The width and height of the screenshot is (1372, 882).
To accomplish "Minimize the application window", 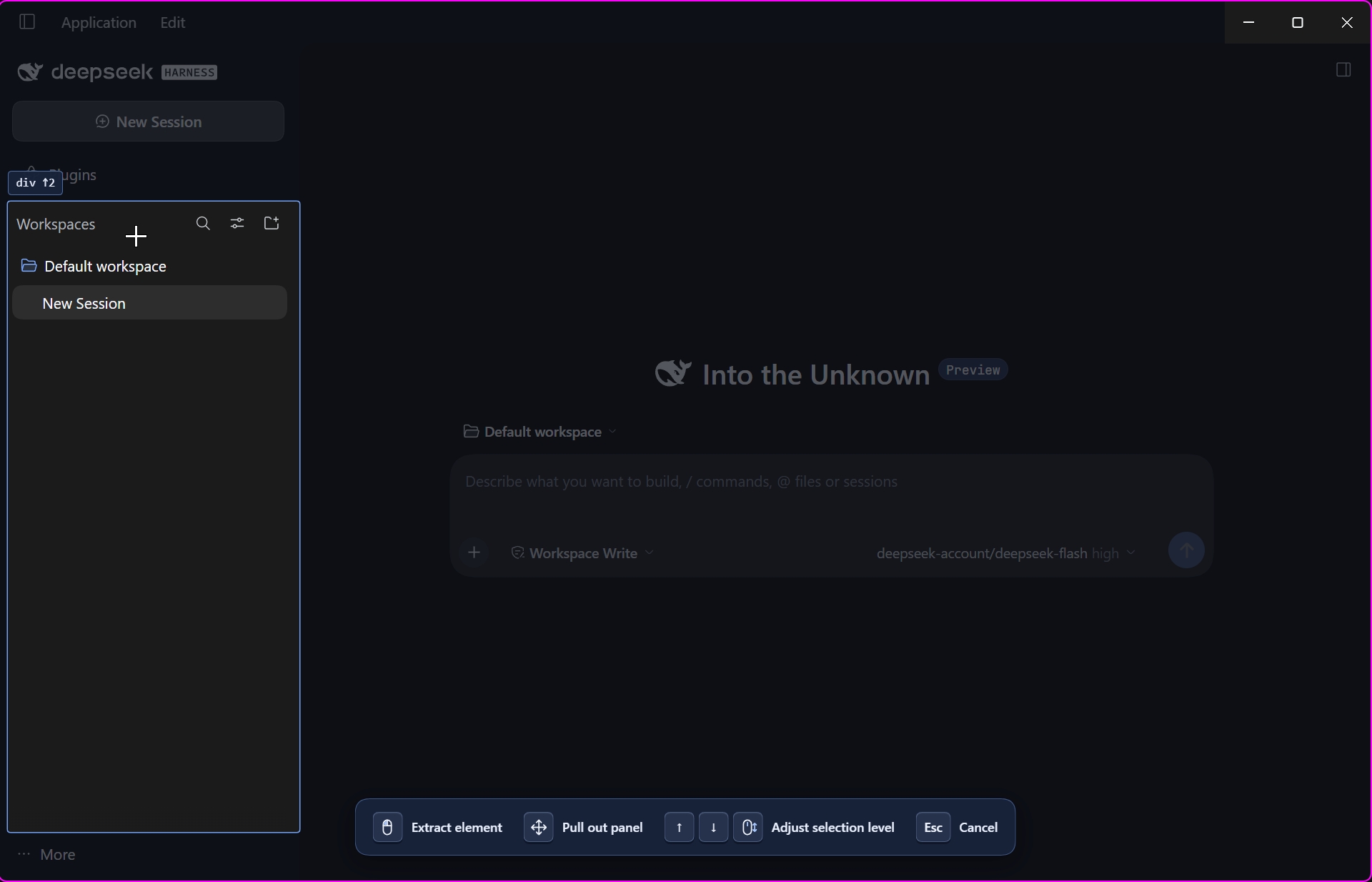I will 1249,22.
